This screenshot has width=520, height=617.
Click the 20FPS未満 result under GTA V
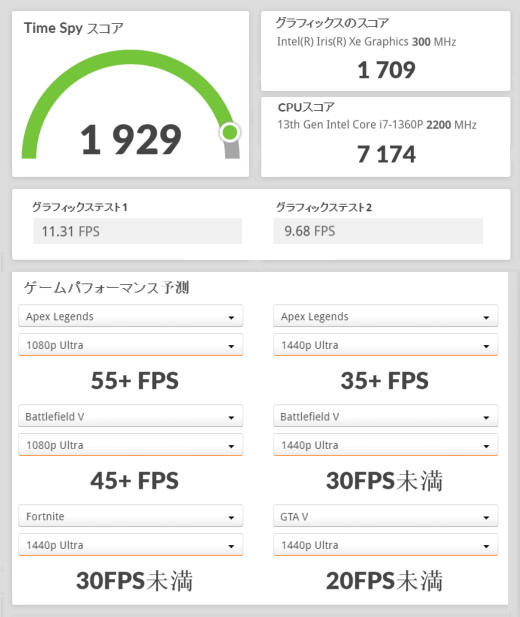pos(384,580)
